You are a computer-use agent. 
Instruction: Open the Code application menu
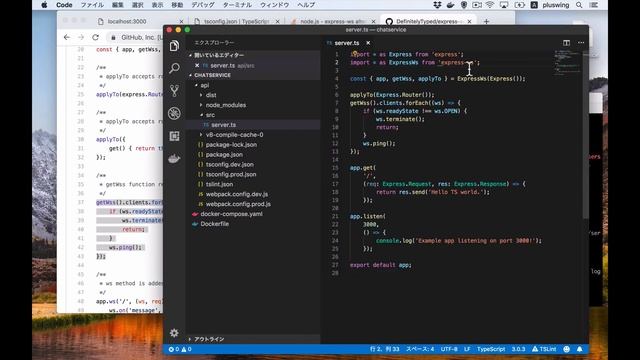(64, 5)
